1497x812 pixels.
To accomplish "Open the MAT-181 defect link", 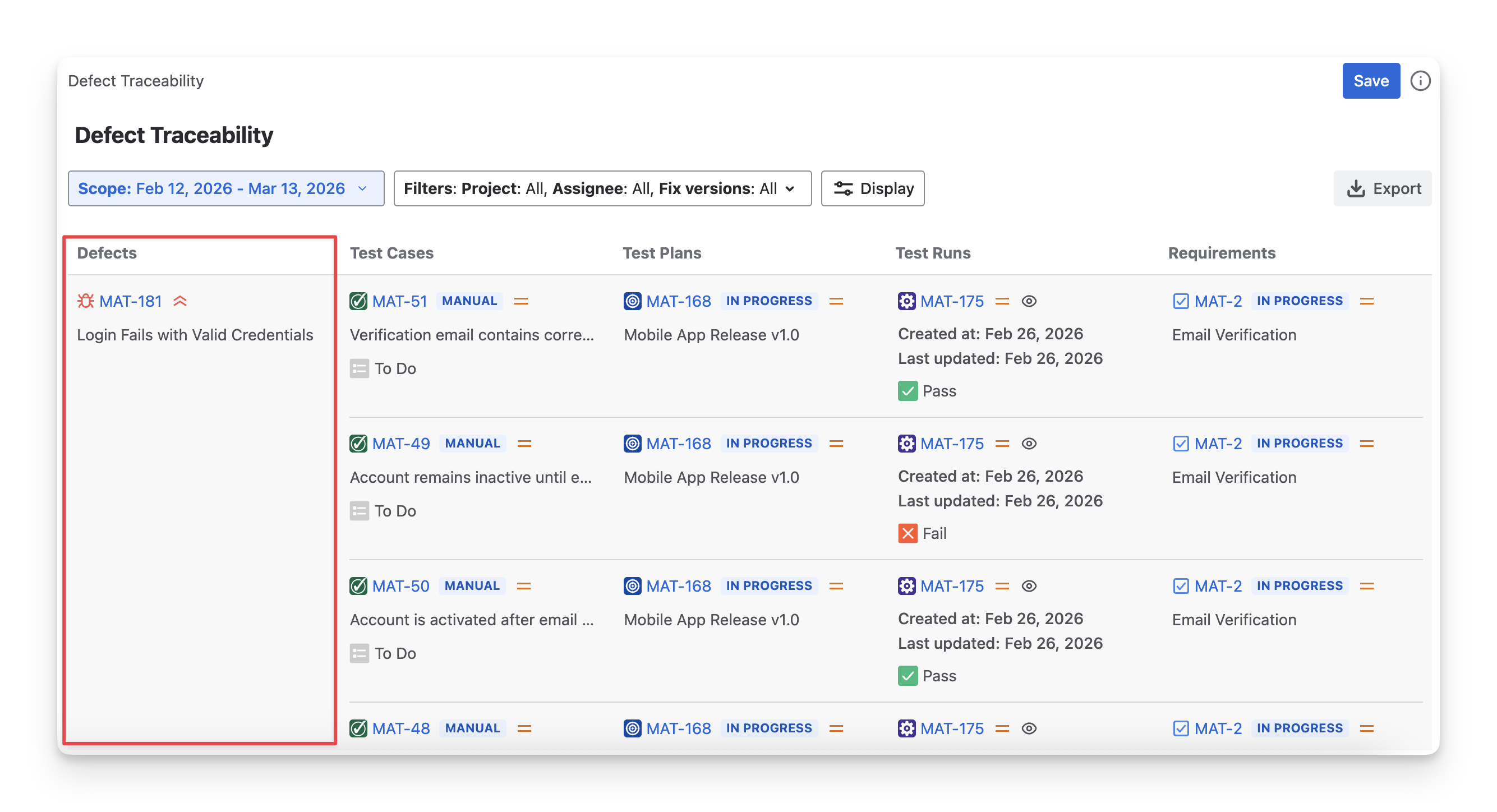I will point(130,301).
